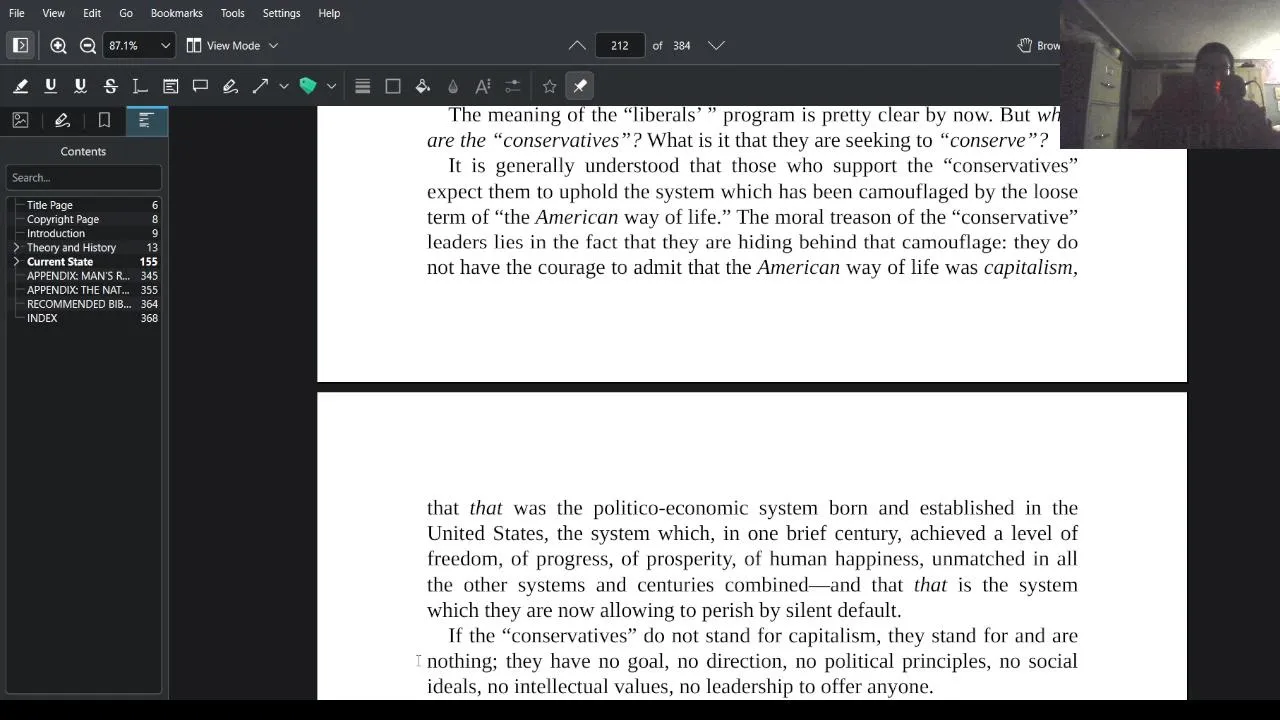1280x720 pixels.
Task: Click page number 368 beside INDEX
Action: pyautogui.click(x=149, y=318)
